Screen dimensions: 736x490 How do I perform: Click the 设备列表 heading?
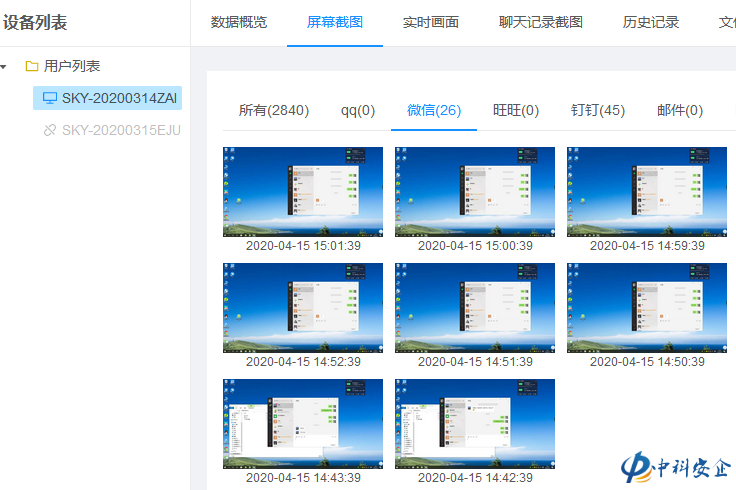pyautogui.click(x=35, y=23)
